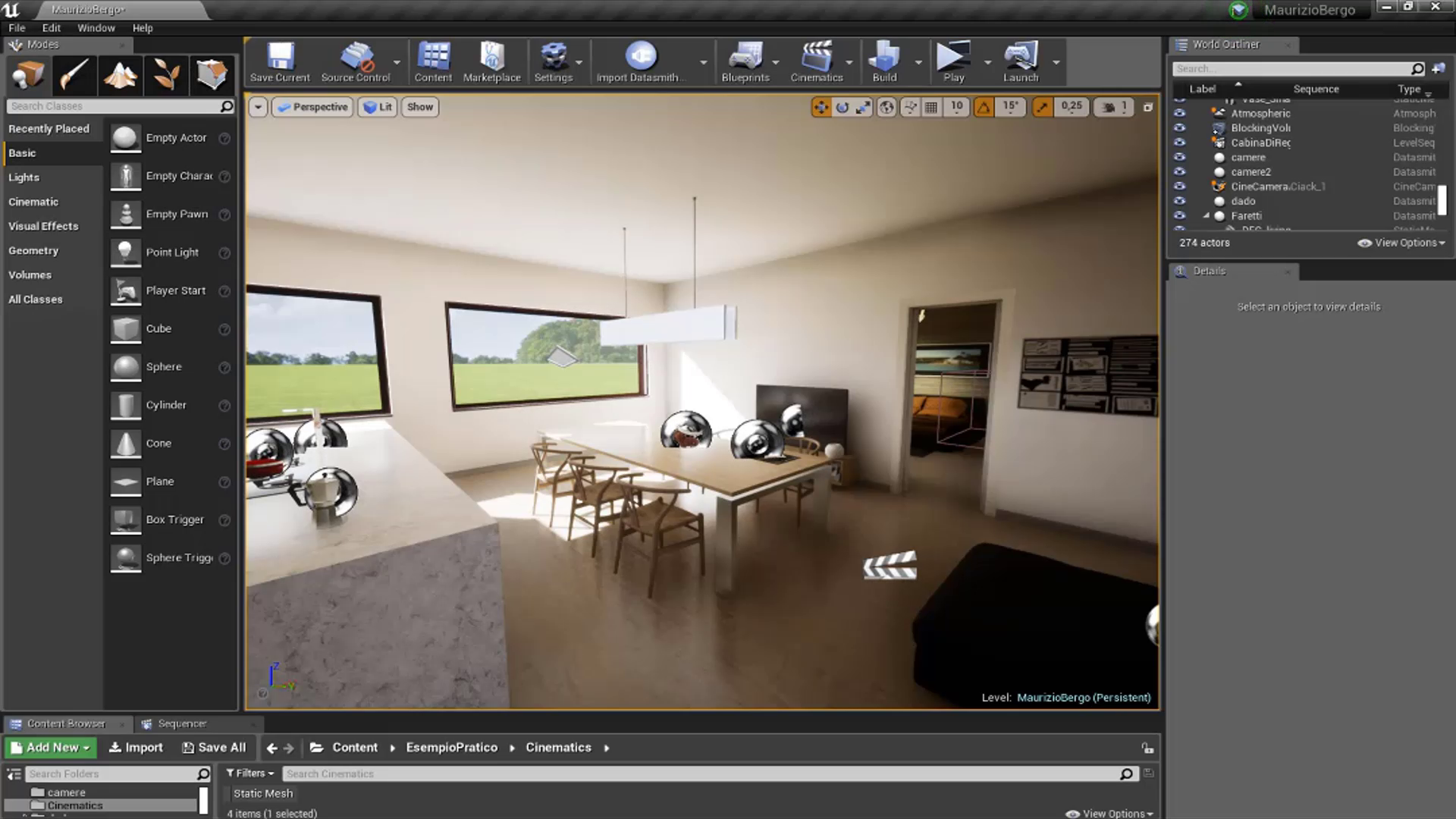Open the grid snap value 10 dropdown
1456x819 pixels.
point(957,108)
